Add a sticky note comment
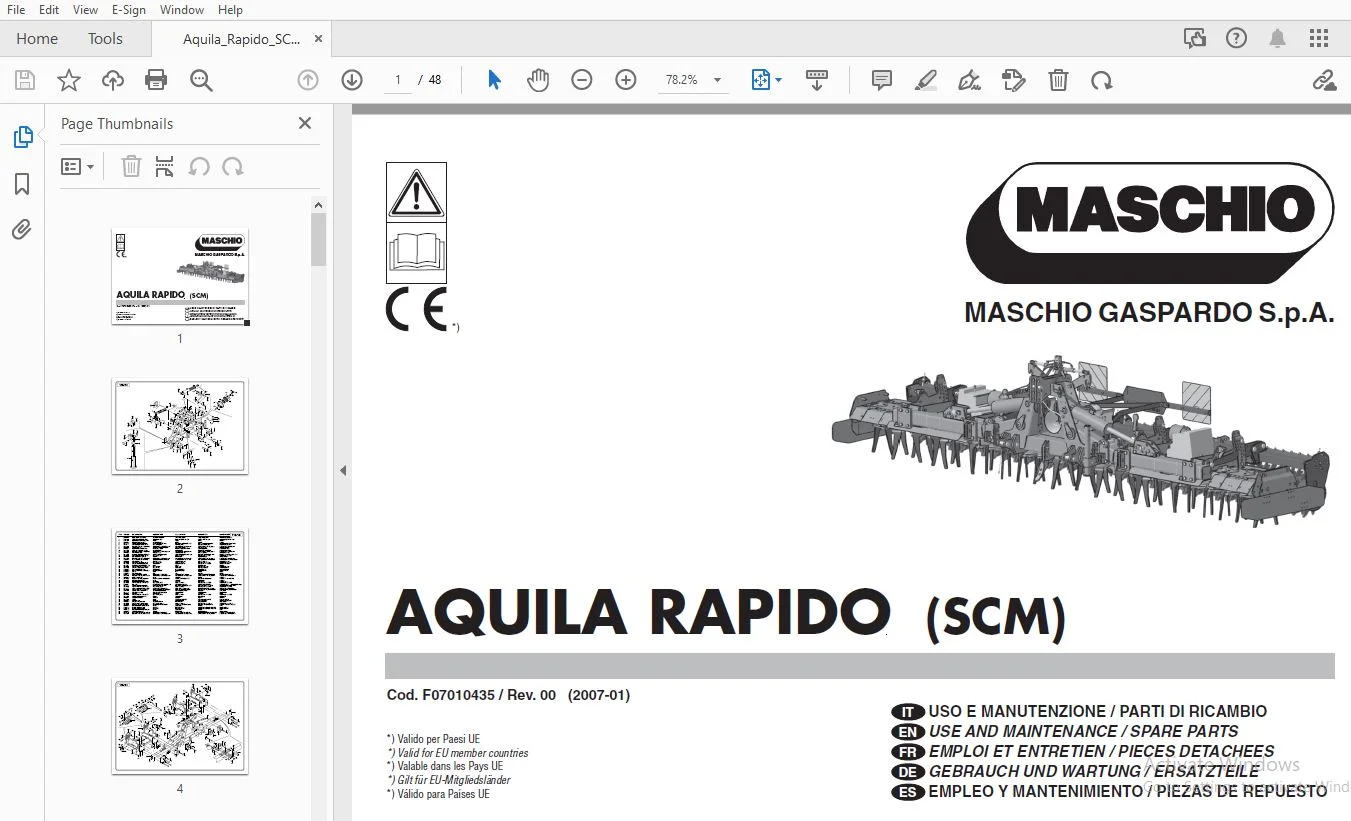This screenshot has width=1351, height=821. 882,80
